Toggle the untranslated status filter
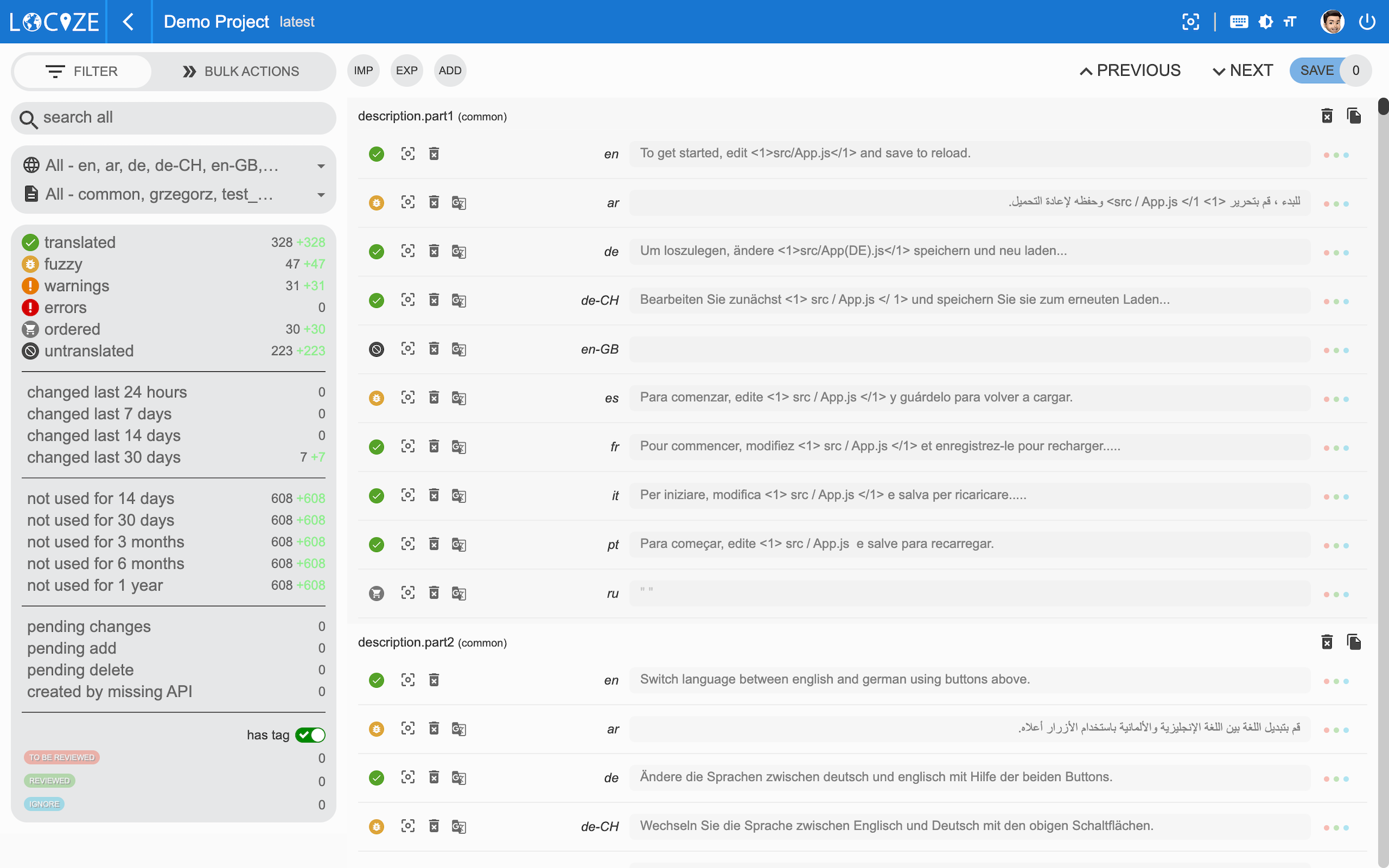The width and height of the screenshot is (1389, 868). click(x=89, y=351)
